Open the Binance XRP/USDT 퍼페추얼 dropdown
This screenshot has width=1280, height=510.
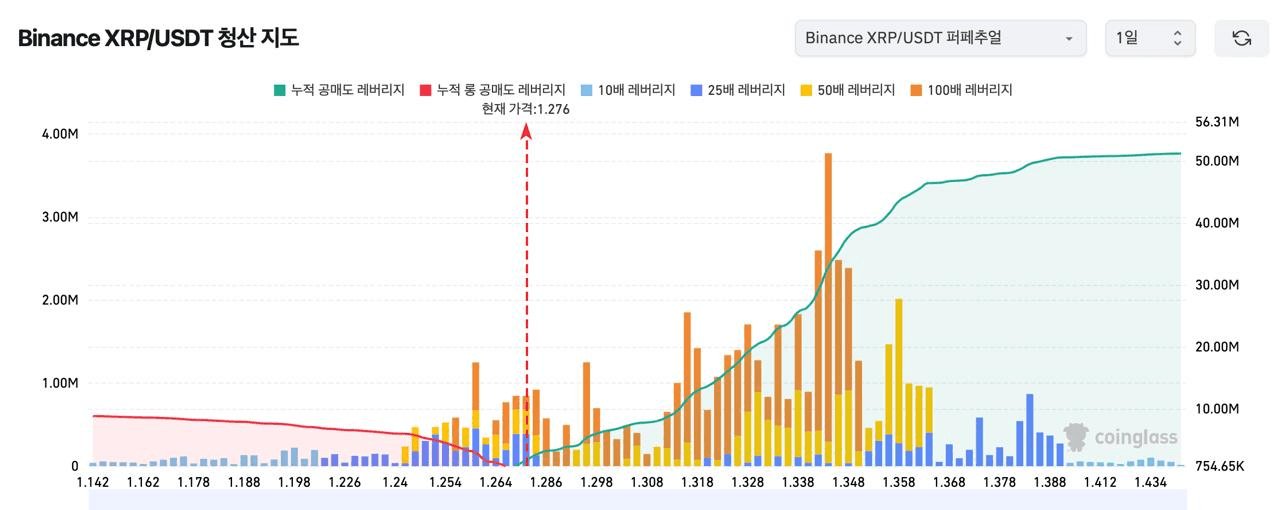(x=940, y=38)
